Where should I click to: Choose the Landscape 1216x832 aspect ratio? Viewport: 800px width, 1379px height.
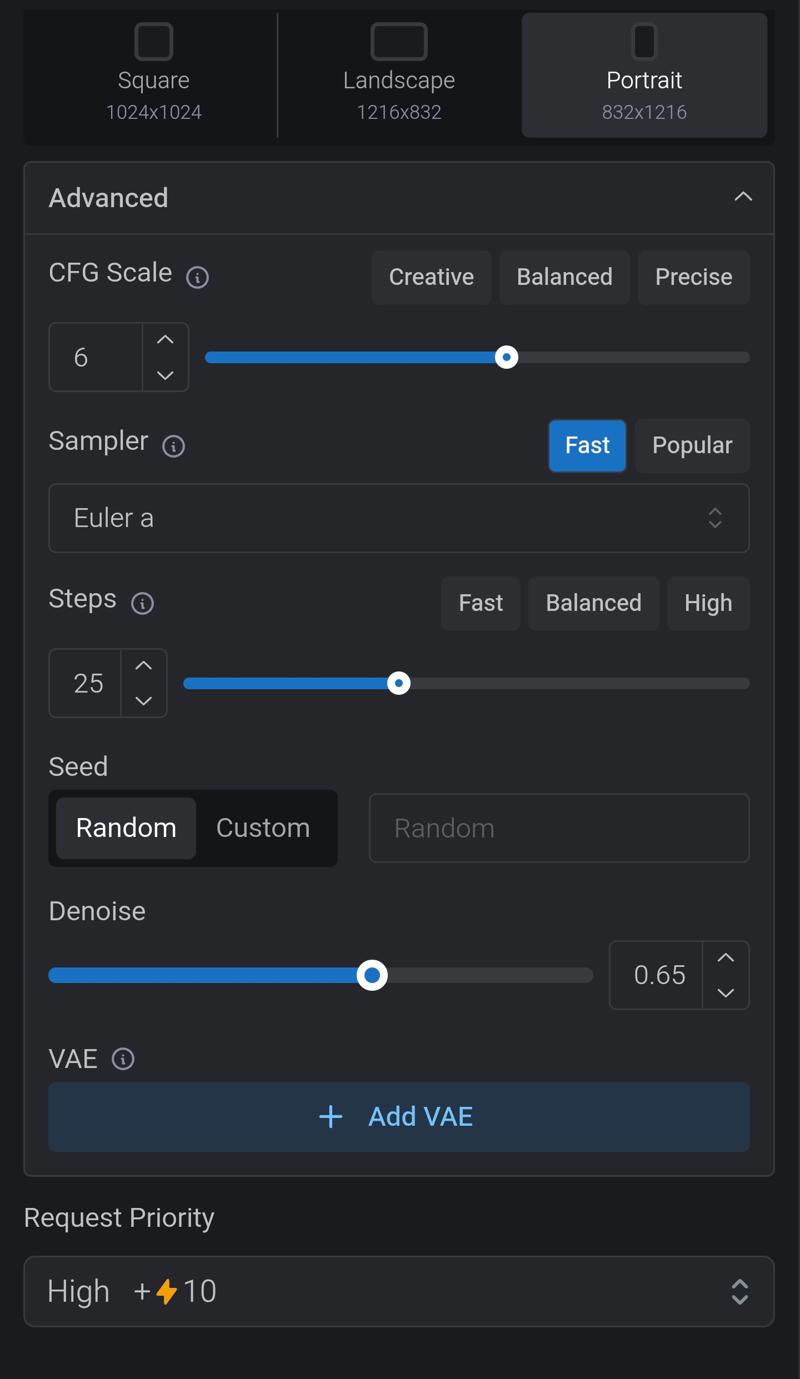pyautogui.click(x=399, y=74)
